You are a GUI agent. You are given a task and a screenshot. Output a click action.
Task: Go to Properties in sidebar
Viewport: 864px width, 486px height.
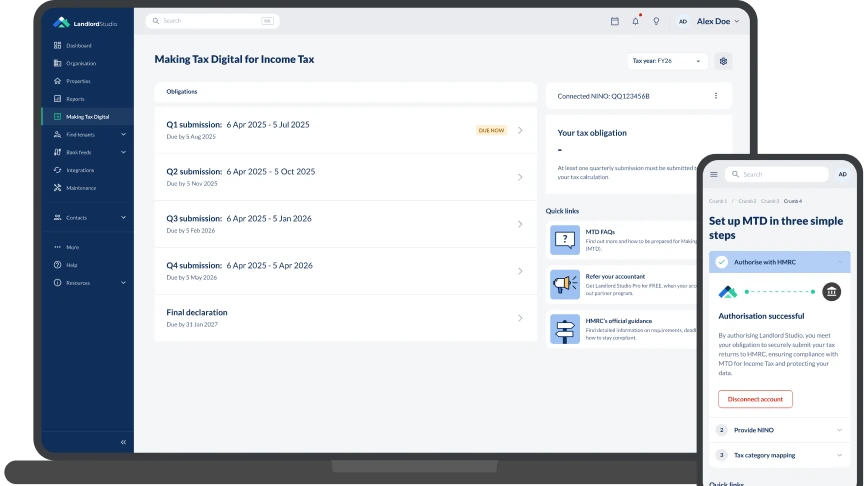pos(87,81)
